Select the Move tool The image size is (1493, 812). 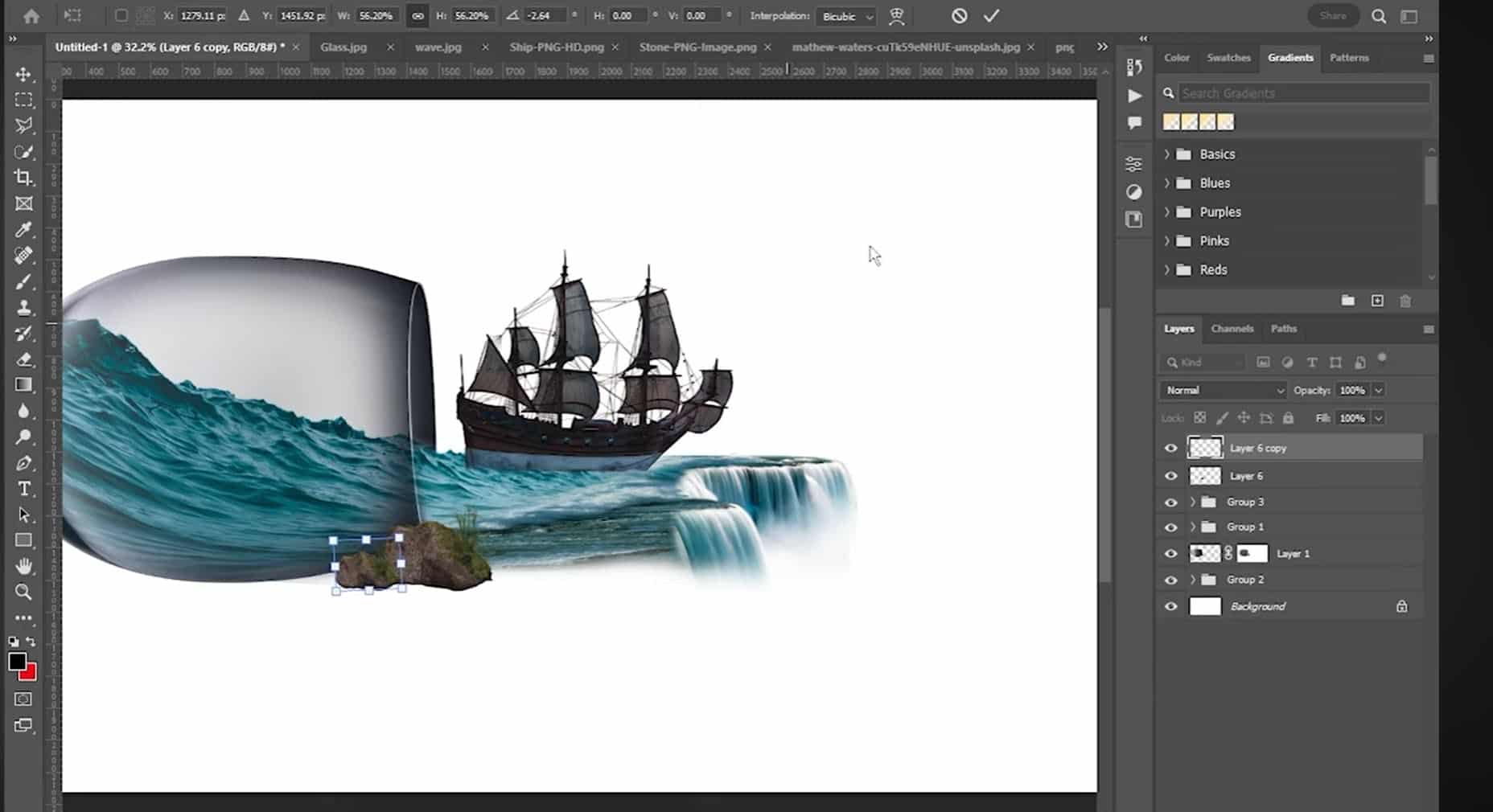[23, 75]
